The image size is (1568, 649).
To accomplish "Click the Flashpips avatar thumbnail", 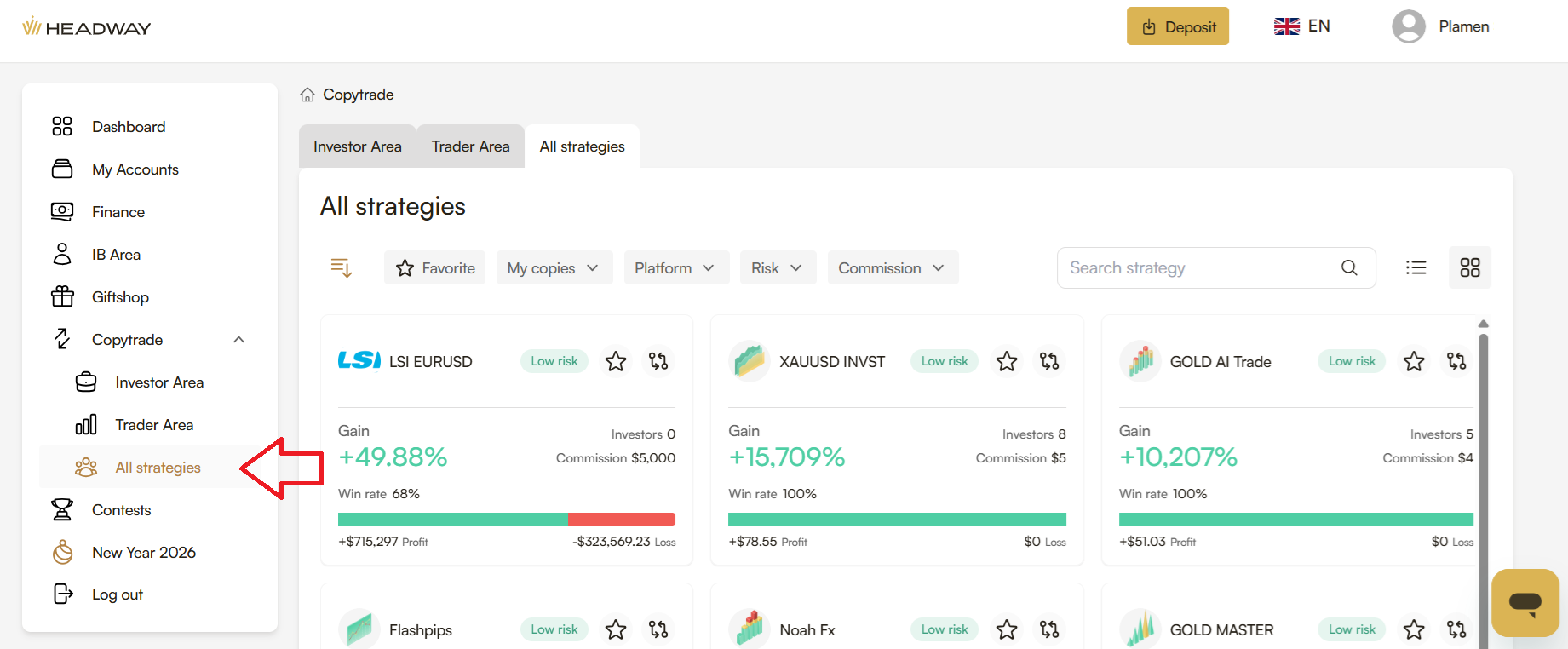I will click(359, 629).
